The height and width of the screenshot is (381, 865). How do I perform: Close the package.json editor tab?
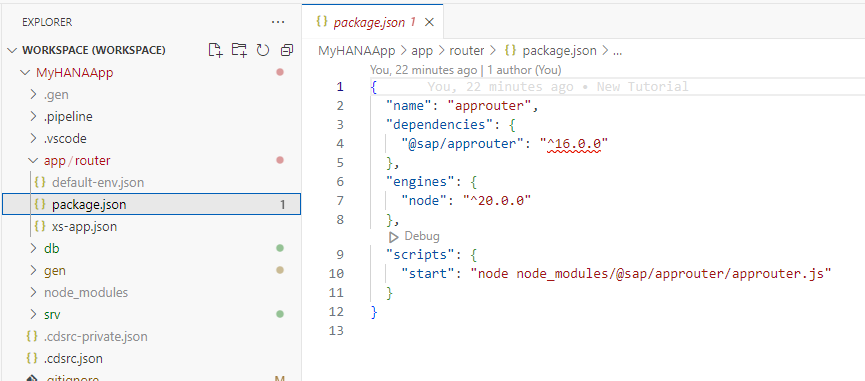tap(429, 22)
